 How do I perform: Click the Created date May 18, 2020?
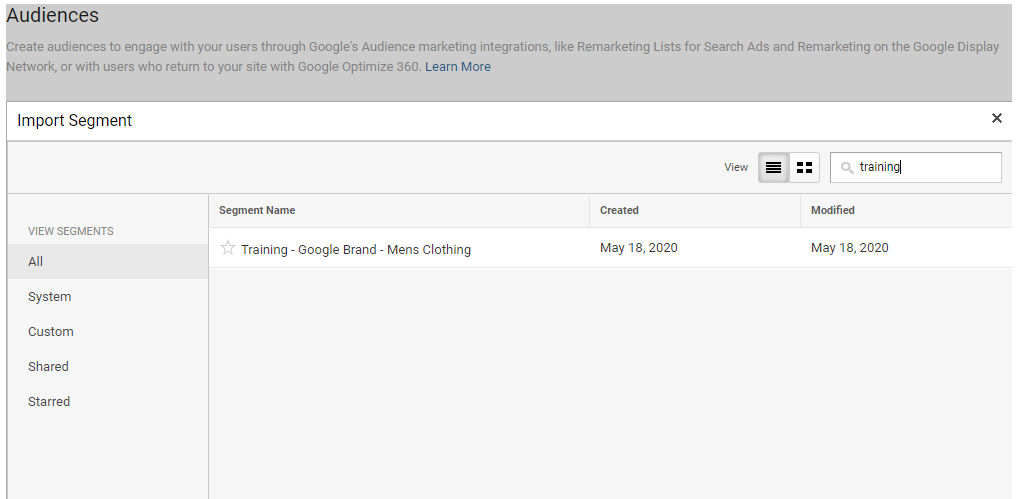tap(639, 248)
